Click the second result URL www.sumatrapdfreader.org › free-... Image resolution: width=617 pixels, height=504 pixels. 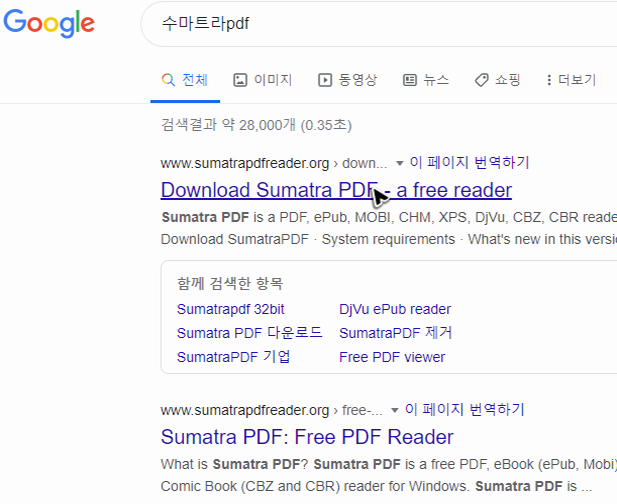tap(272, 410)
